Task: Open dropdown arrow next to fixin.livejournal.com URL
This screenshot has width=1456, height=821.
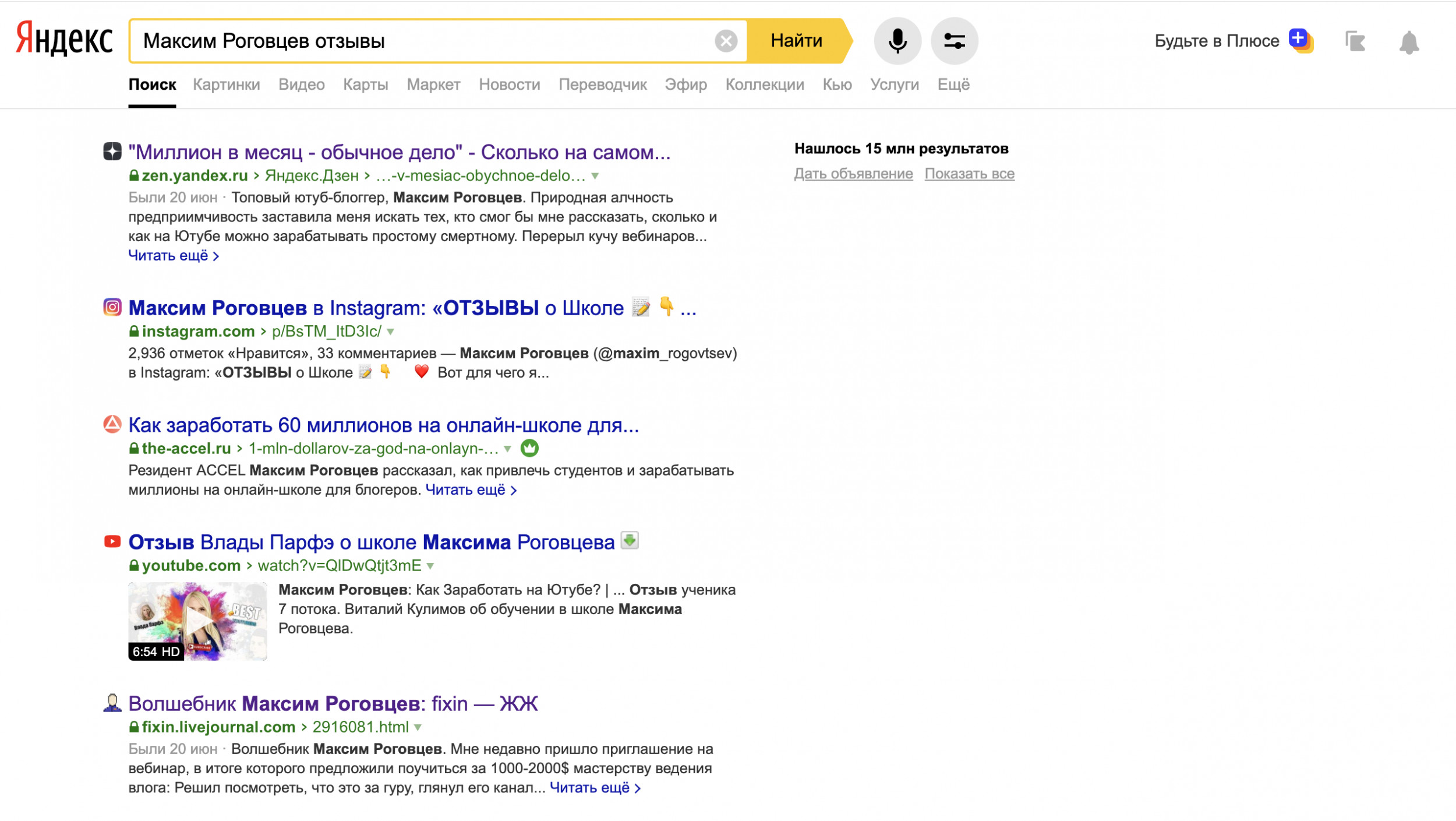Action: pos(418,727)
